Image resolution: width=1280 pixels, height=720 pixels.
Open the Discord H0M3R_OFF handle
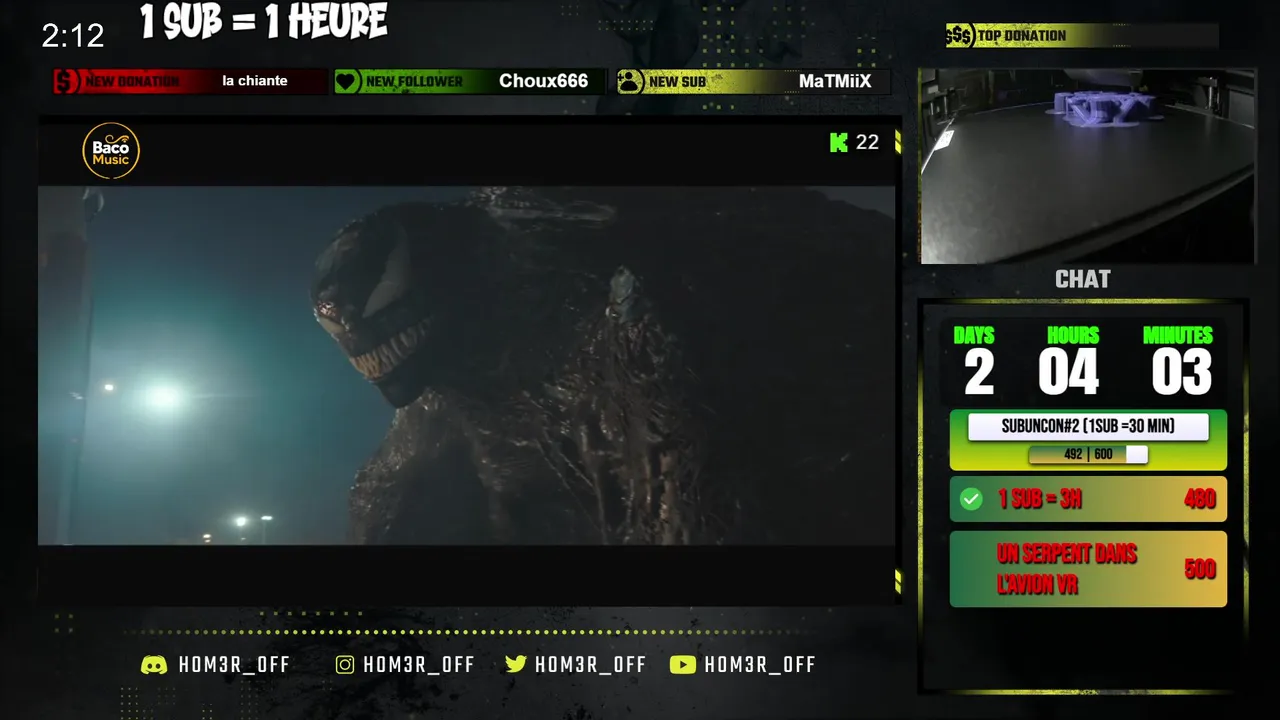coord(234,665)
